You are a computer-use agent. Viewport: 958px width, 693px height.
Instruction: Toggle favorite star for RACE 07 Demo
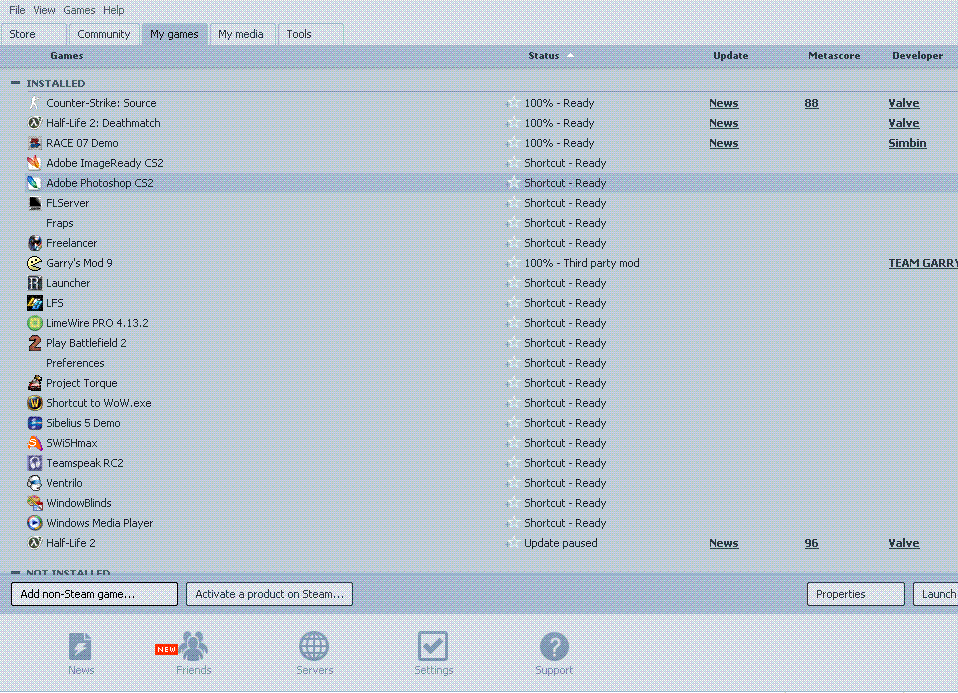click(513, 143)
